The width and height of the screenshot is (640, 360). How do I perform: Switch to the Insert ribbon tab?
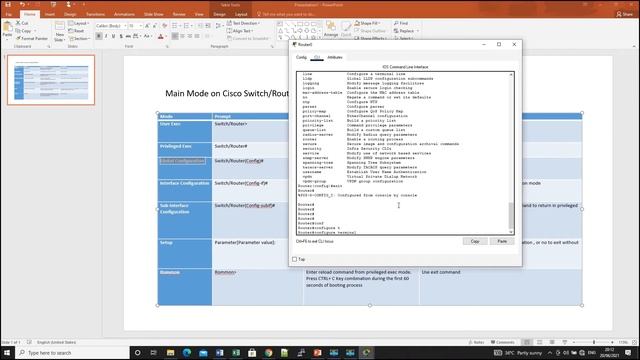click(x=50, y=14)
